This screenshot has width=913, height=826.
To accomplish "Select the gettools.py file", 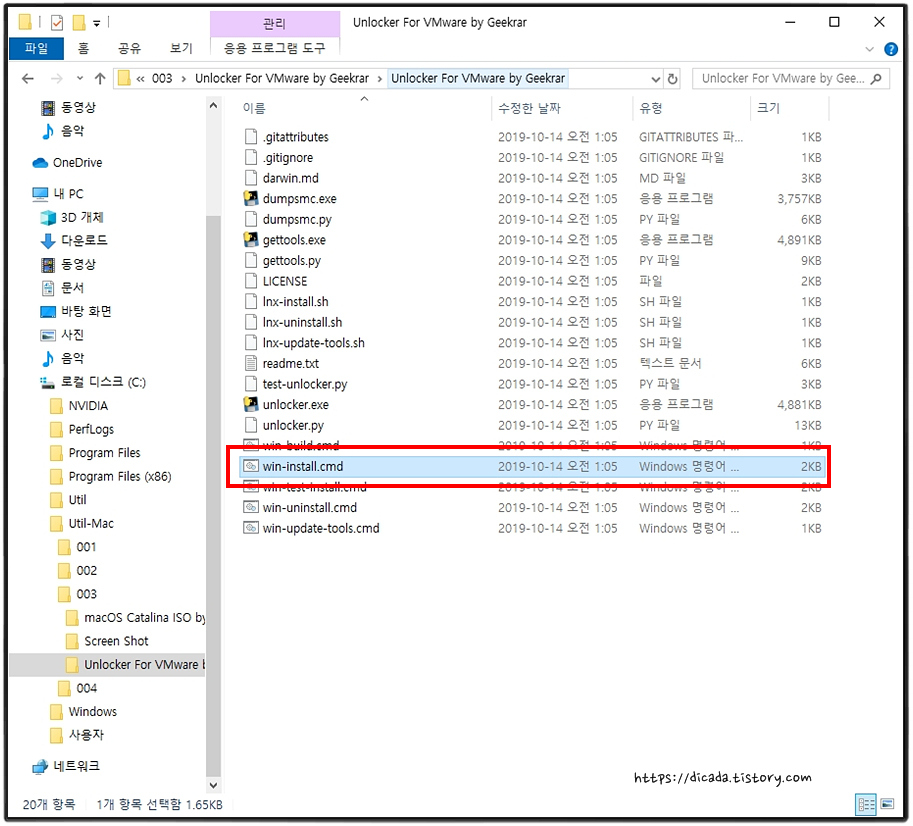I will click(x=292, y=261).
